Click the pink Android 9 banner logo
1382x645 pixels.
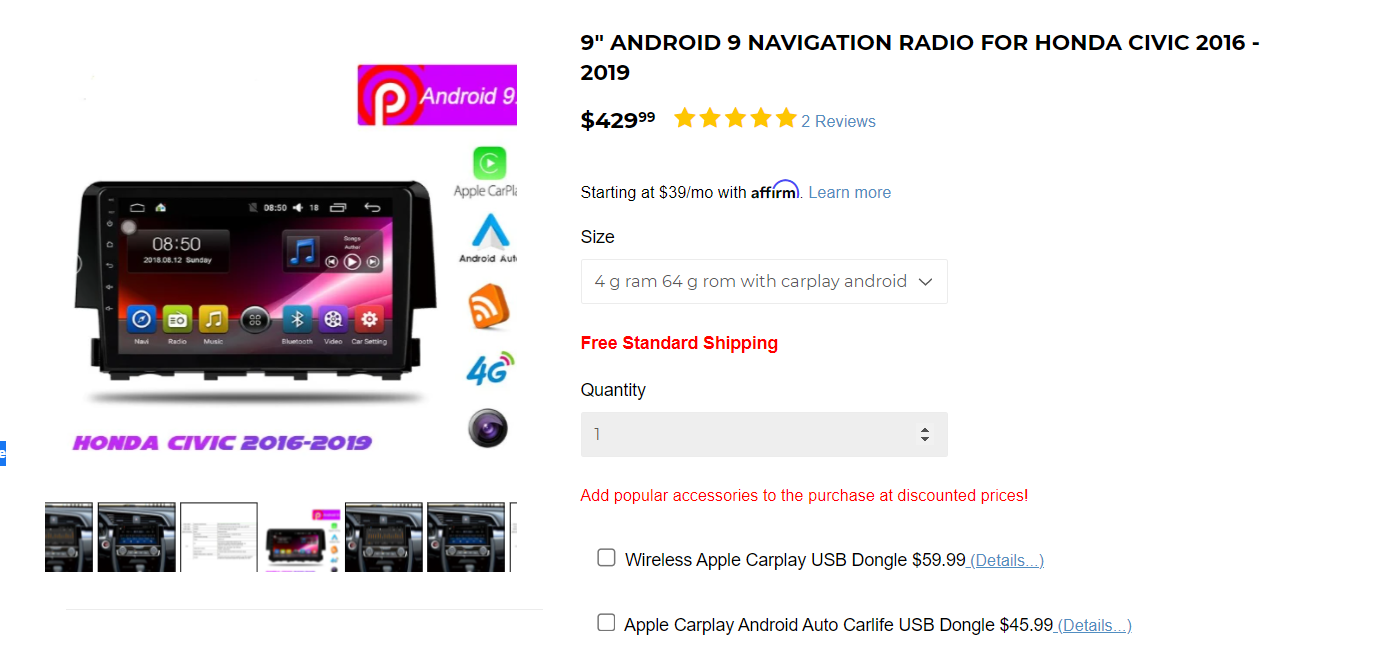[x=437, y=95]
